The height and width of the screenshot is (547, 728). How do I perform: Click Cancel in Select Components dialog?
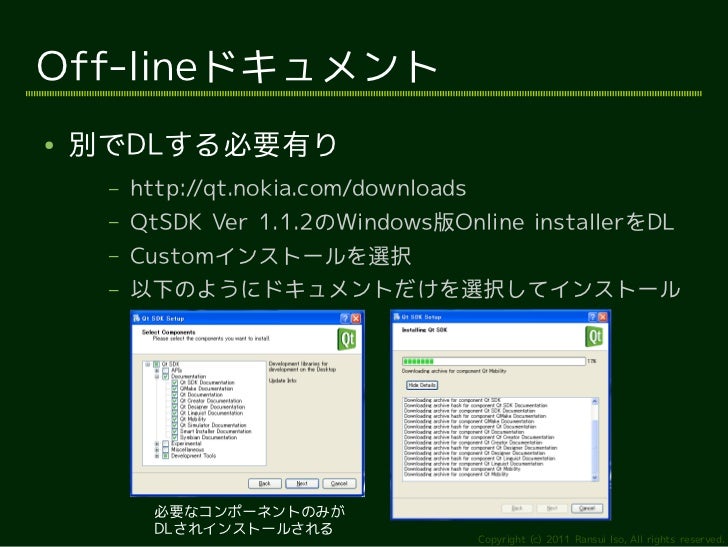[339, 483]
